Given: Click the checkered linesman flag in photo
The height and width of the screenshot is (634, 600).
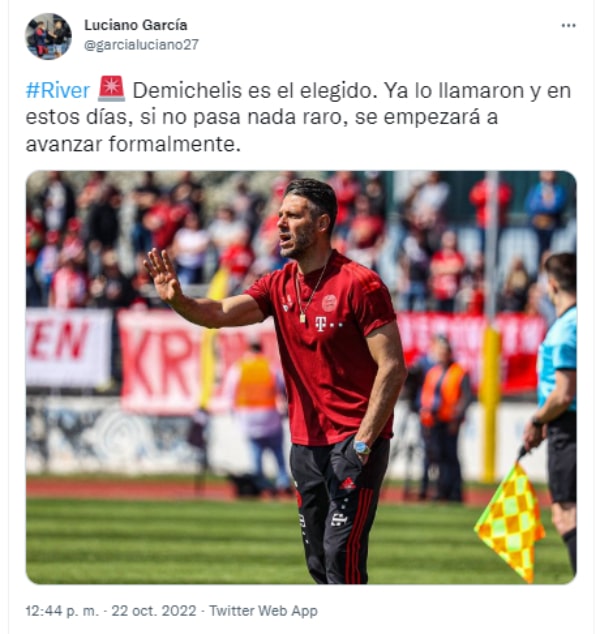Looking at the screenshot, I should (510, 522).
